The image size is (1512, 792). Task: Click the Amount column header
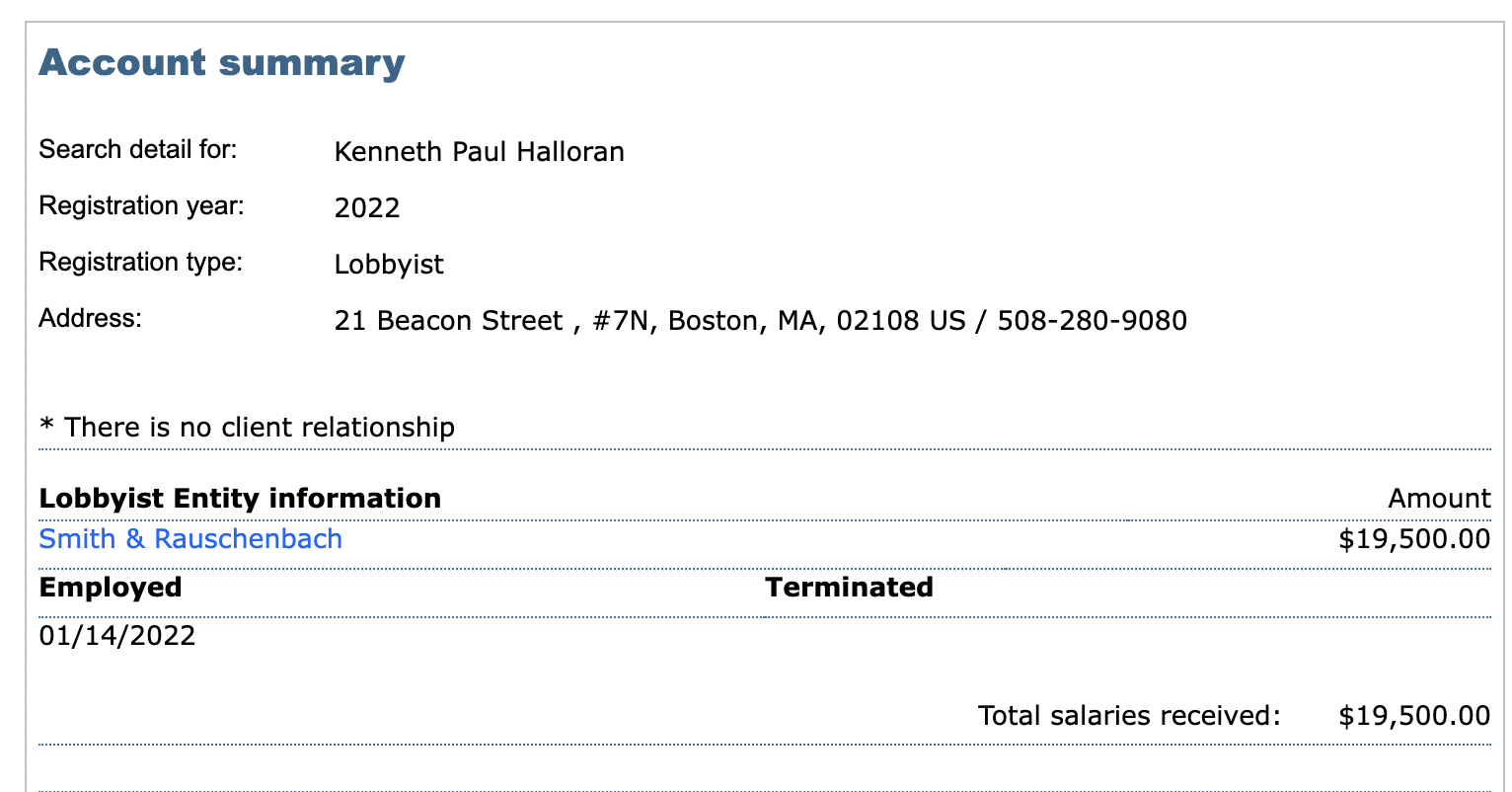(x=1439, y=499)
